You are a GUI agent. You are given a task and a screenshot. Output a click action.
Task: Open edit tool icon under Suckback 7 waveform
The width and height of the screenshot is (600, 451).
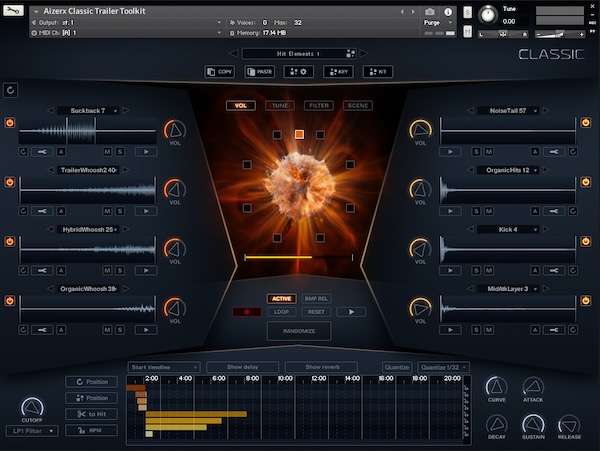point(42,152)
